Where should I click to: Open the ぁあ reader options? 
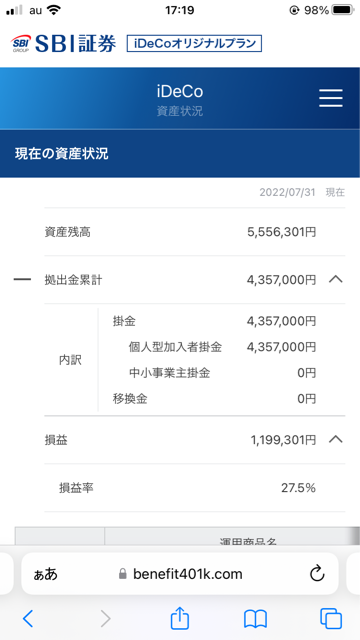point(46,574)
